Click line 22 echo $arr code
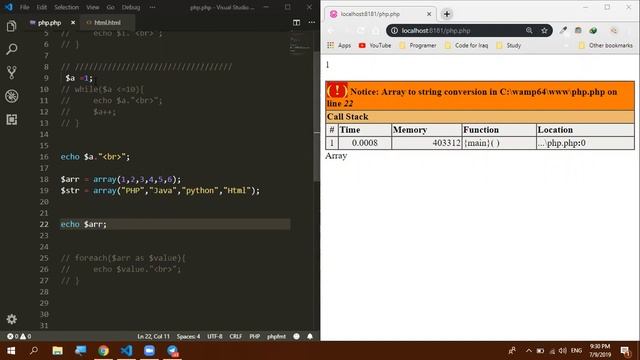This screenshot has width=640, height=360. [x=84, y=224]
